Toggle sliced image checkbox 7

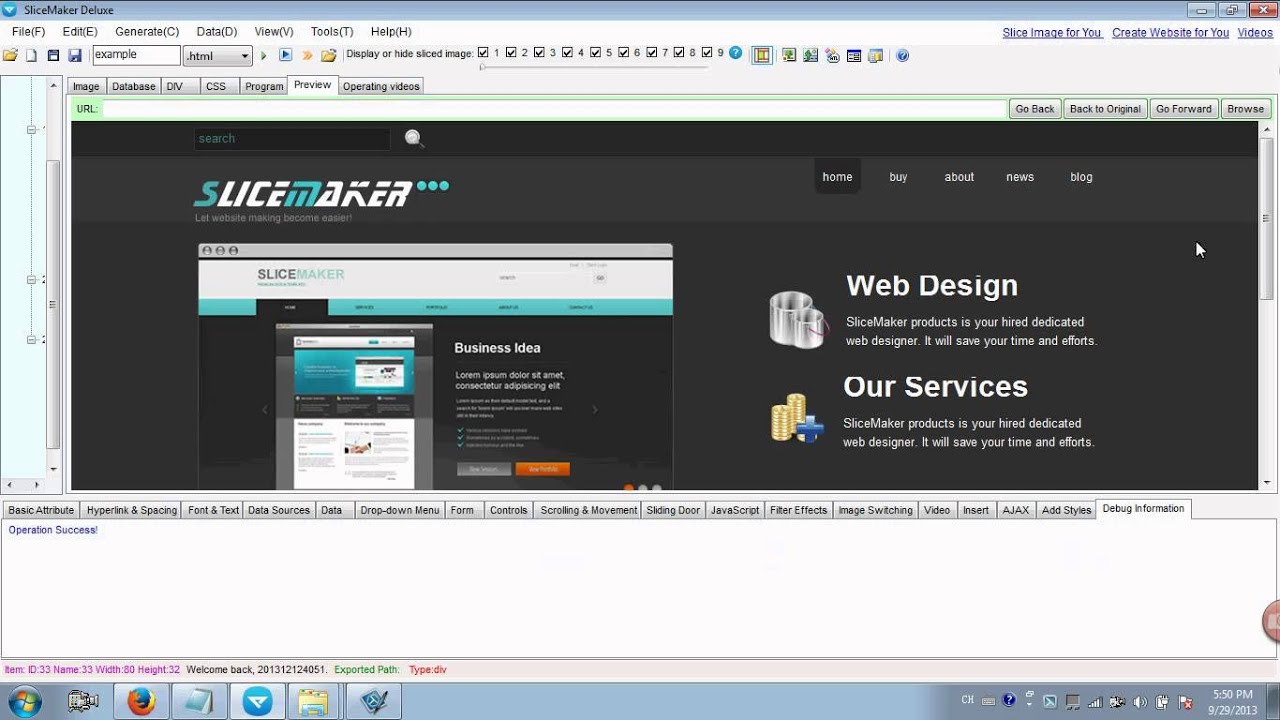651,53
